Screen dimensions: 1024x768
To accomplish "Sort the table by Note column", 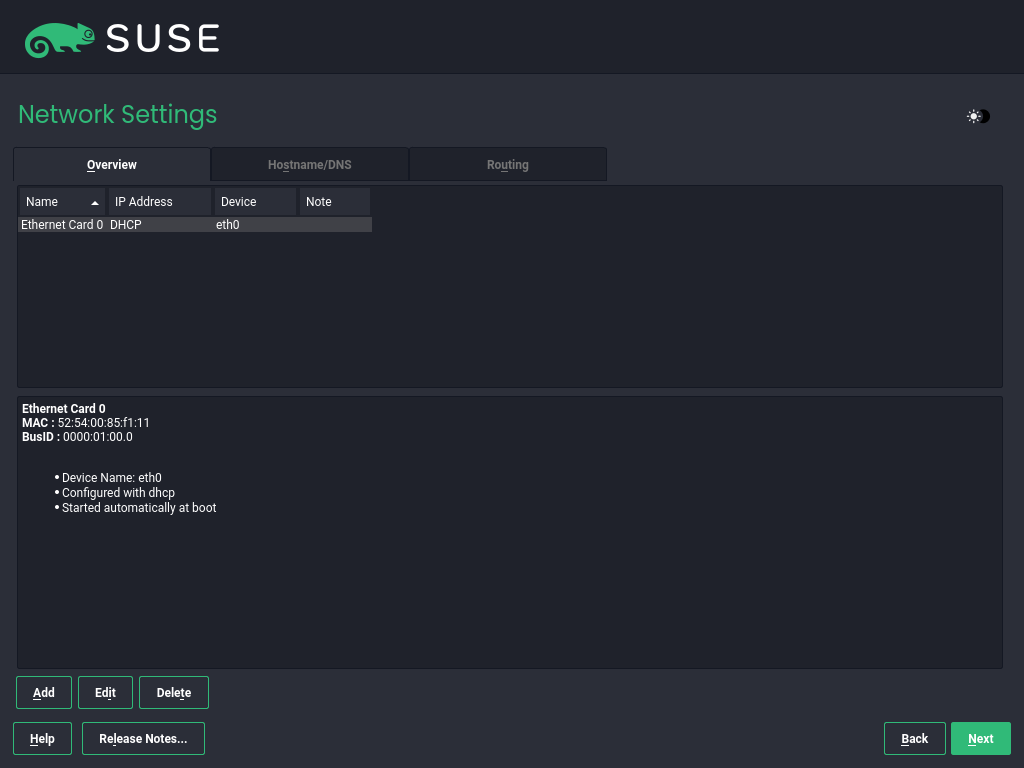I will point(320,201).
